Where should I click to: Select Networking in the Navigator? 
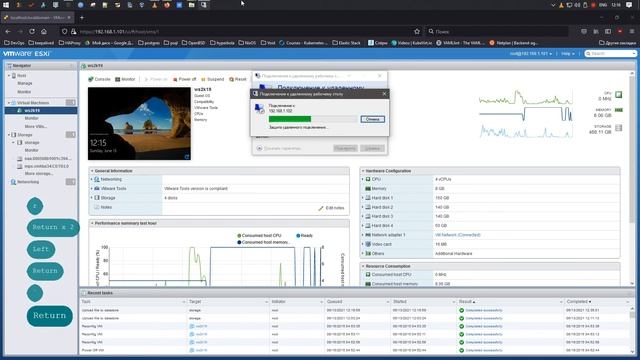click(x=28, y=182)
